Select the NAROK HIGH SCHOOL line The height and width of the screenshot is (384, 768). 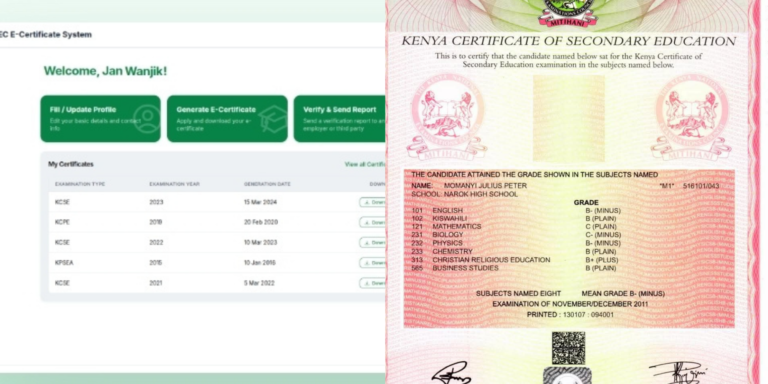point(464,194)
